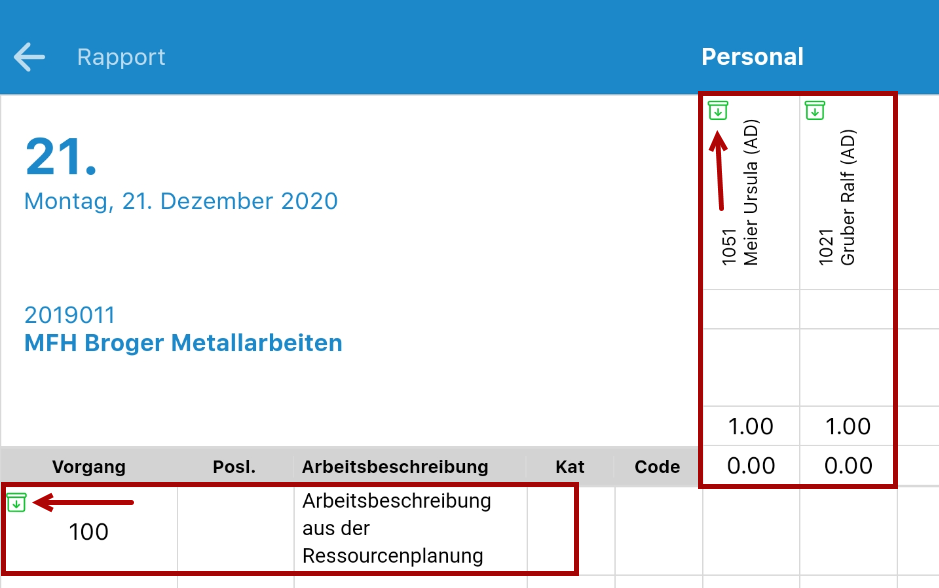This screenshot has height=588, width=939.
Task: Select the Personal tab heading
Action: click(x=752, y=57)
